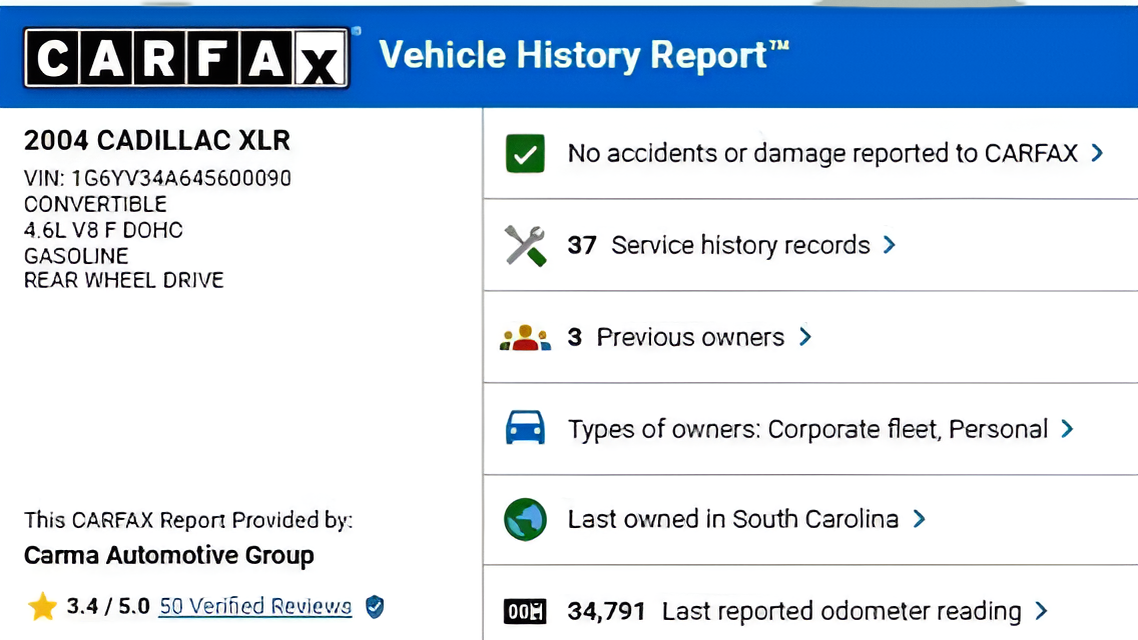Viewport: 1138px width, 640px height.
Task: Click the green checkmark no-accidents icon
Action: point(525,154)
